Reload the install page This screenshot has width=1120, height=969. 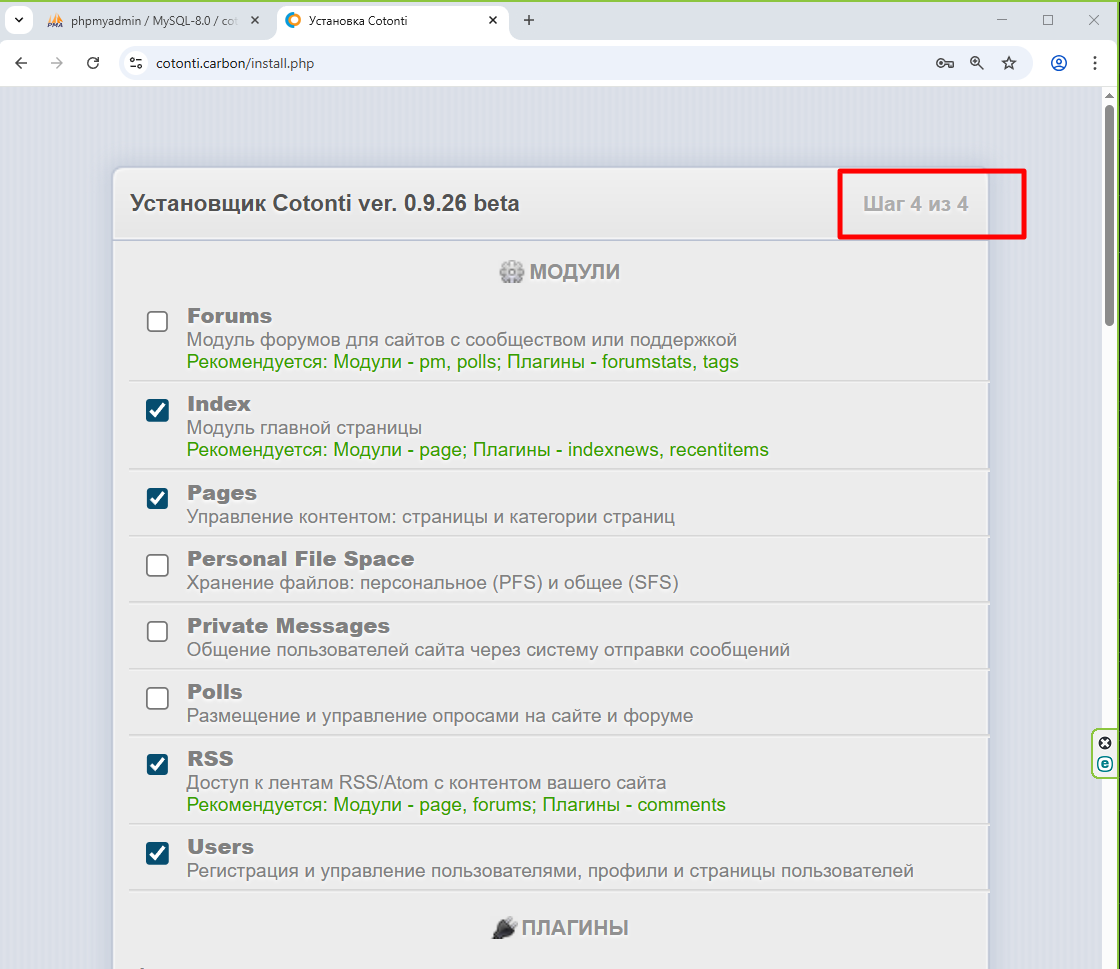pyautogui.click(x=93, y=63)
